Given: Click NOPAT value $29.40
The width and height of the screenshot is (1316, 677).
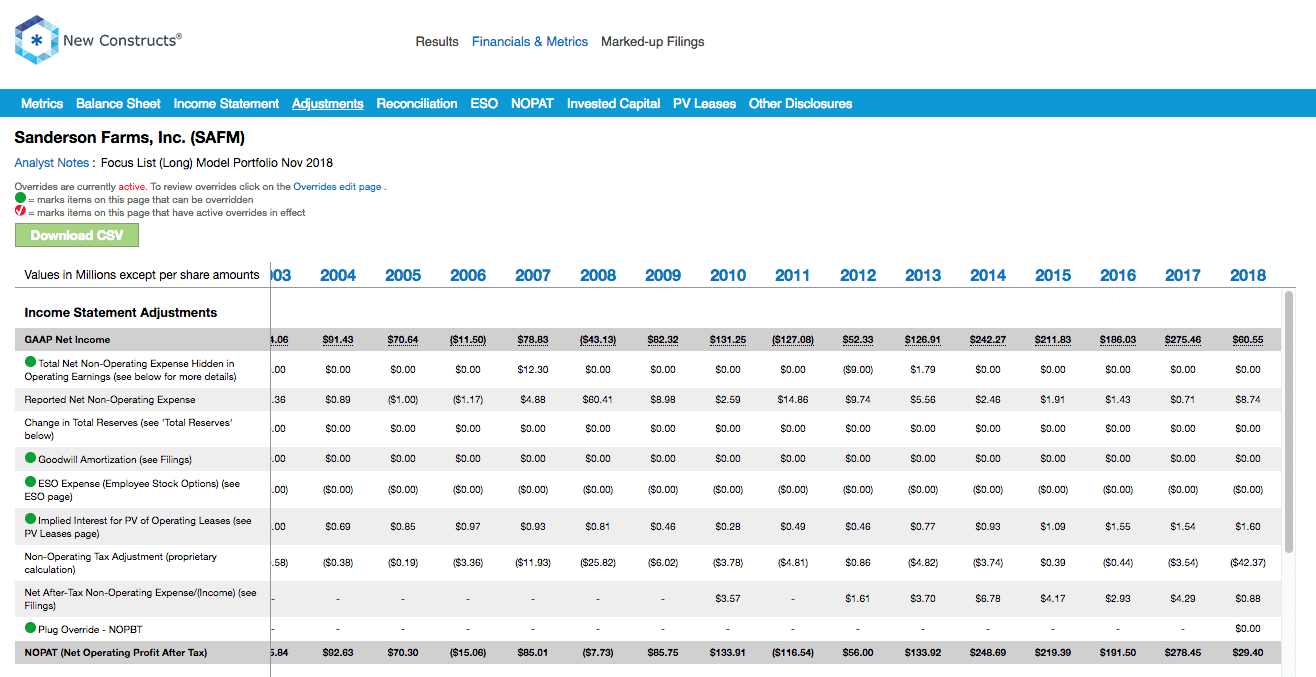Looking at the screenshot, I should [x=1248, y=653].
